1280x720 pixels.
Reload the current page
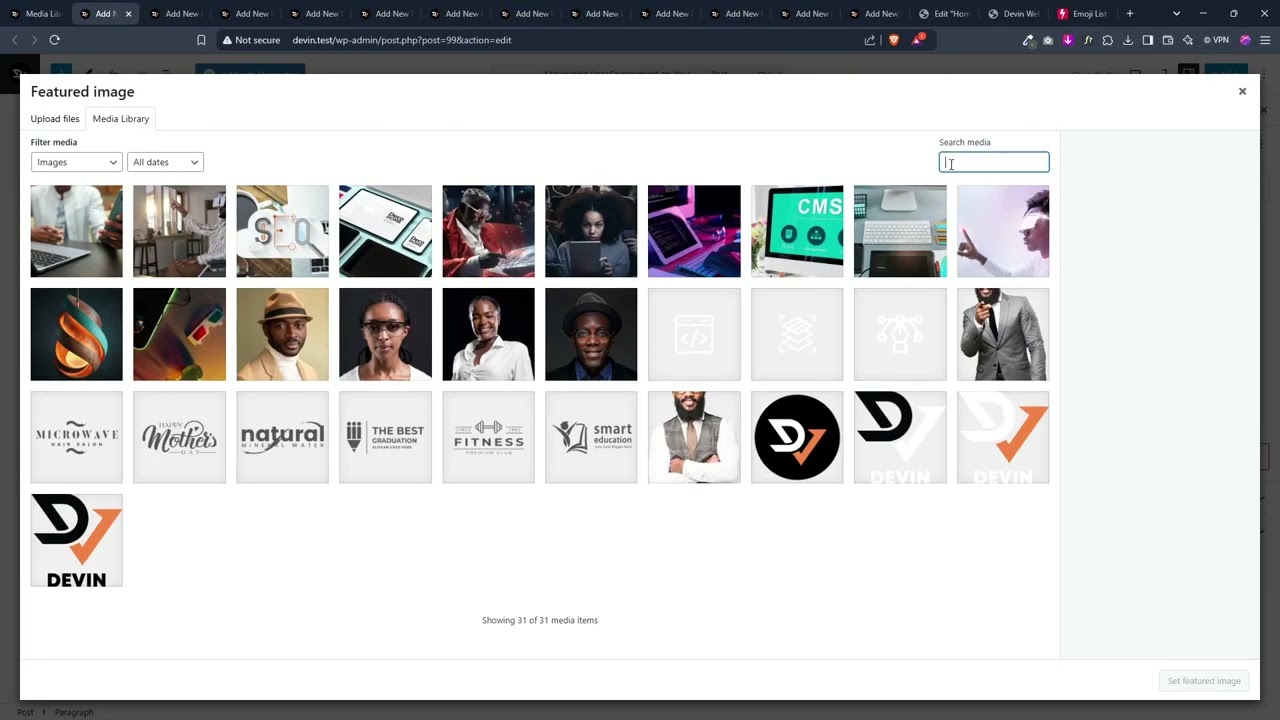[x=55, y=40]
